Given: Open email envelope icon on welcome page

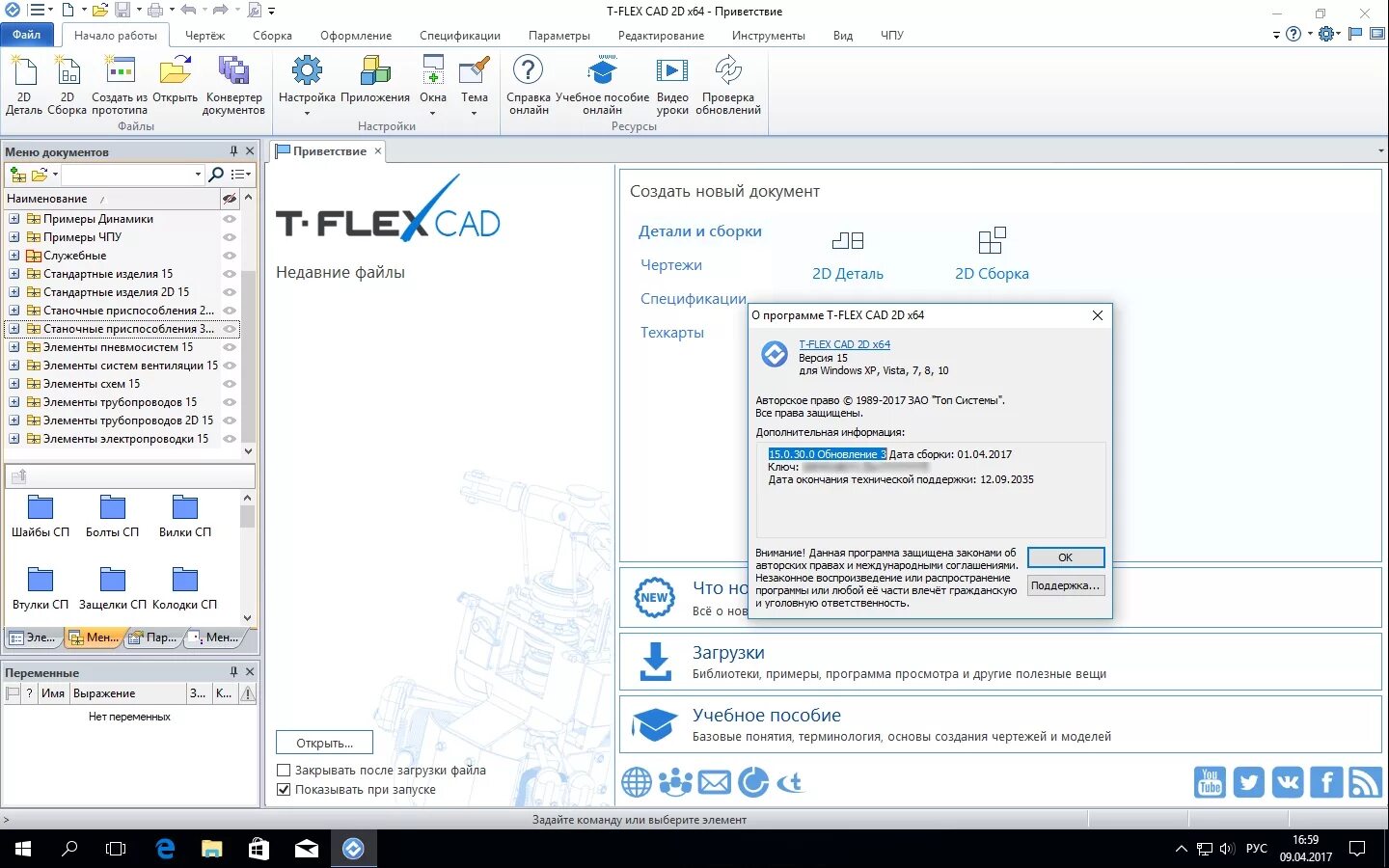Looking at the screenshot, I should click(x=714, y=782).
